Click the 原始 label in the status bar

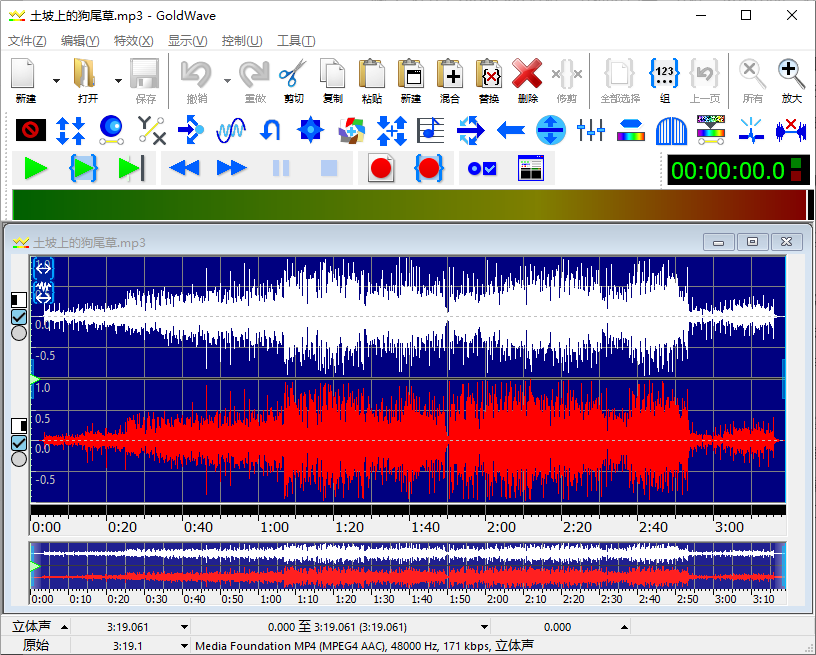click(x=36, y=645)
